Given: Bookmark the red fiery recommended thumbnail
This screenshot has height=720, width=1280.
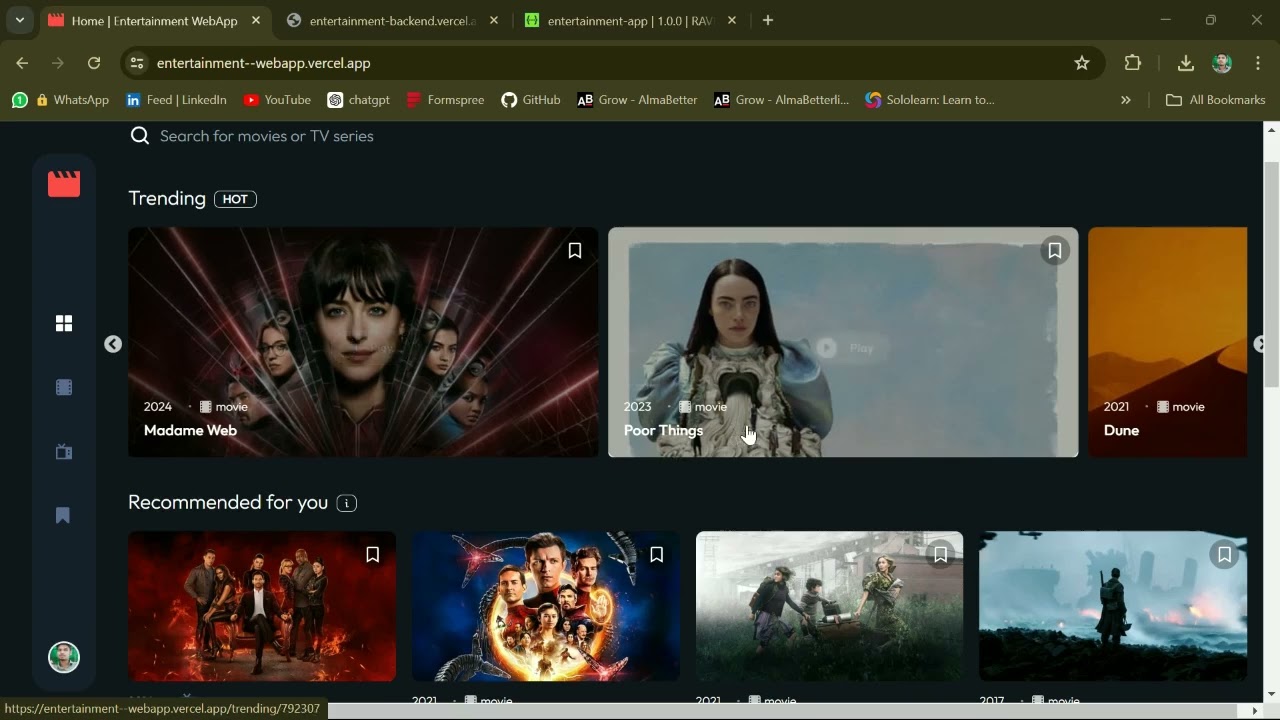Looking at the screenshot, I should pyautogui.click(x=373, y=554).
